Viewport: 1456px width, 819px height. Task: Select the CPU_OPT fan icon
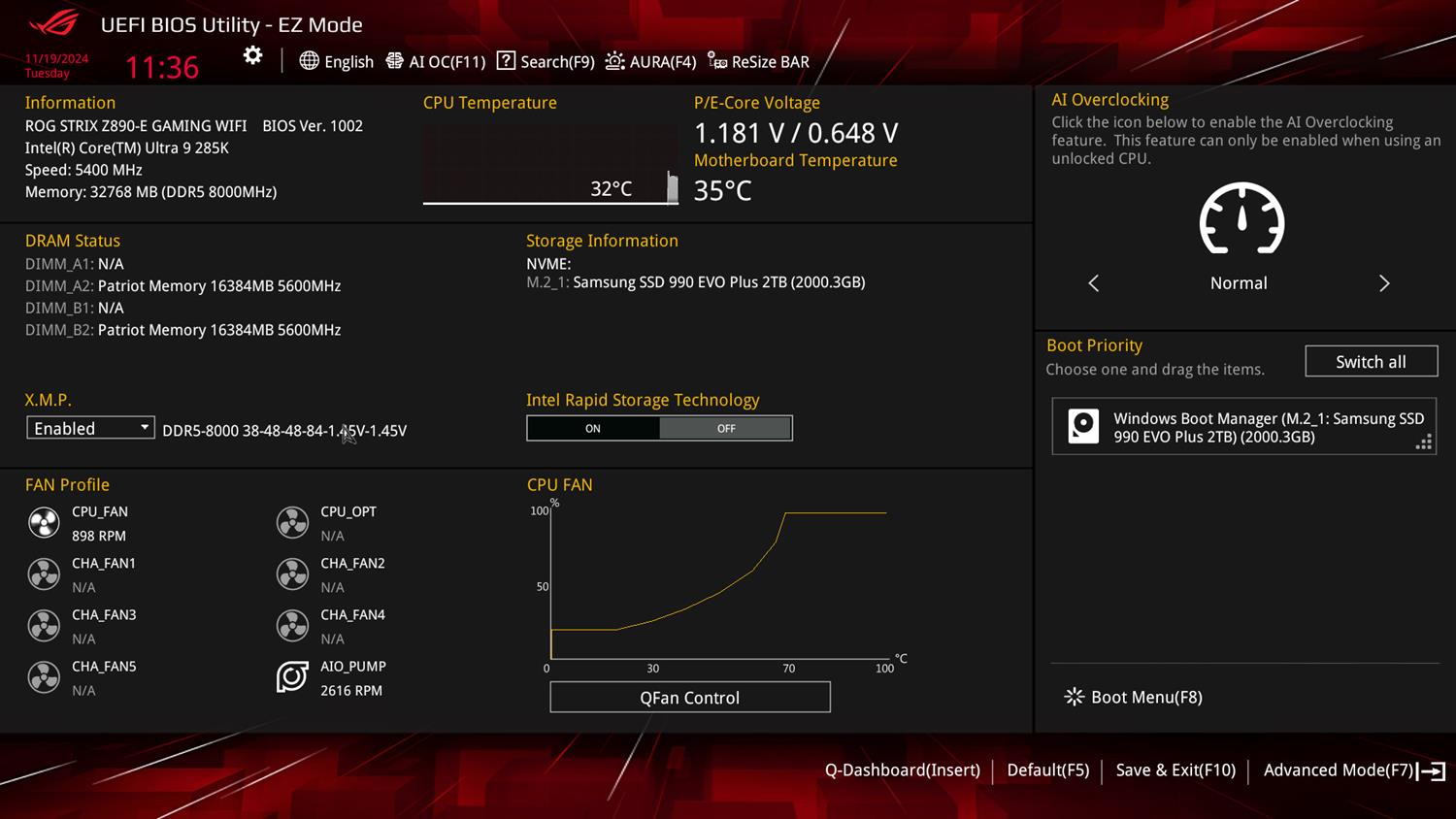pos(292,523)
